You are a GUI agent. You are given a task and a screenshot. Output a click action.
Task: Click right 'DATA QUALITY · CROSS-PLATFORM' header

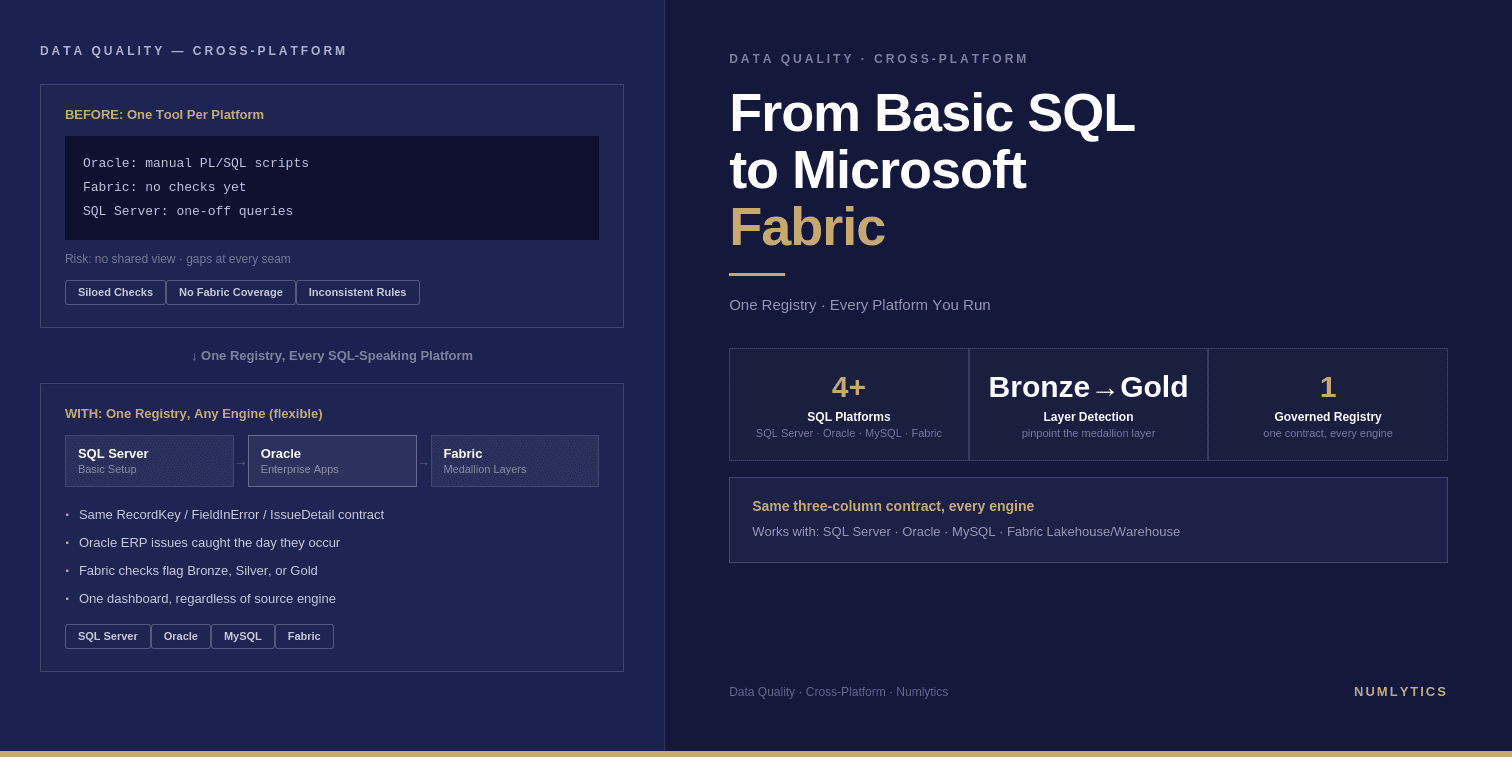coord(879,59)
